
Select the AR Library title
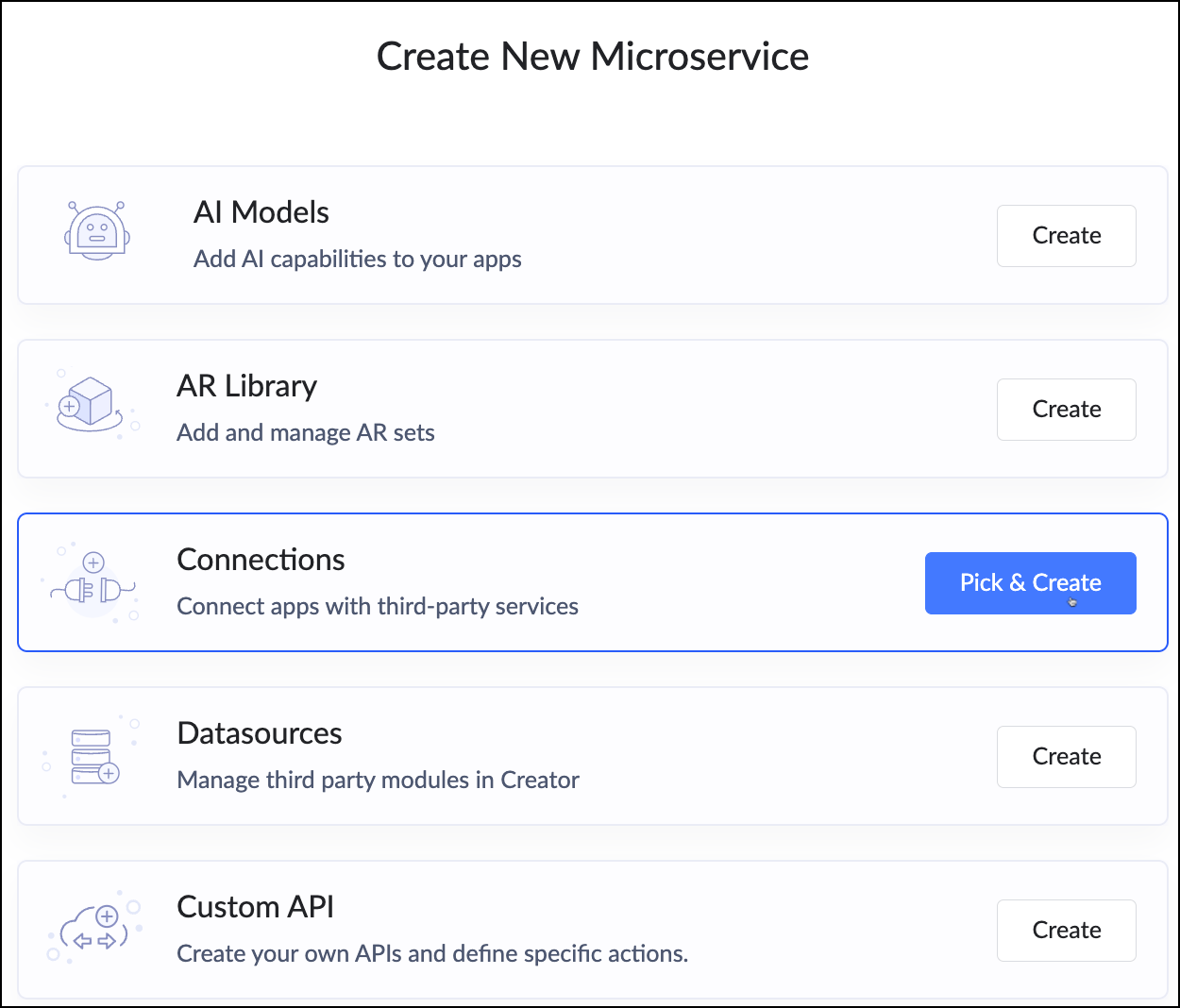coord(246,386)
